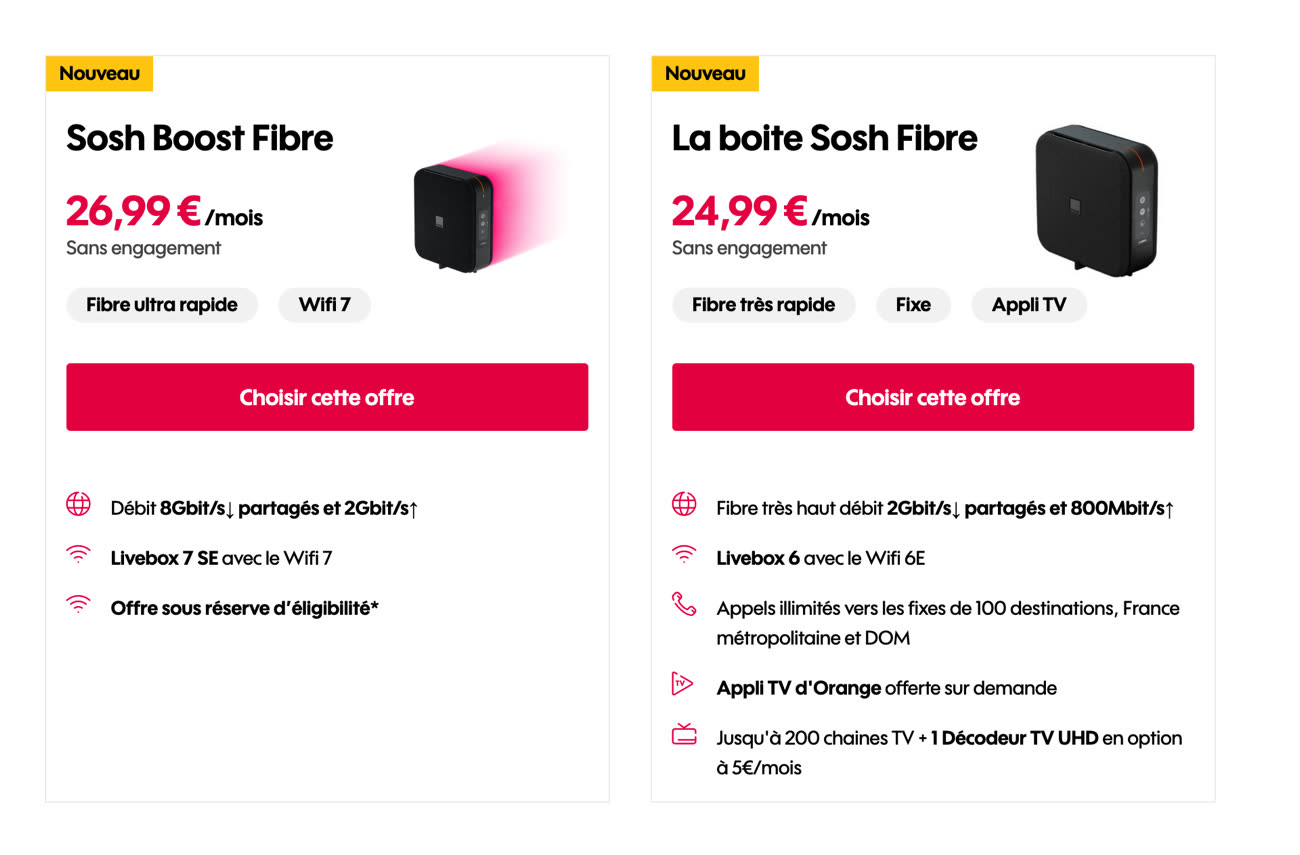The height and width of the screenshot is (855, 1300).
Task: Click the Appli TV play icon in feature list
Action: (682, 685)
